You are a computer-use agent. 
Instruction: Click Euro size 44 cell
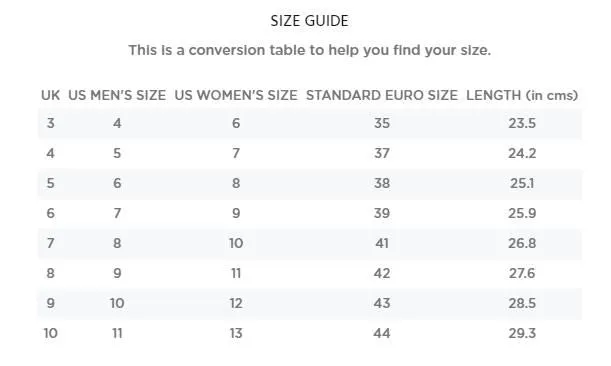pyautogui.click(x=382, y=334)
